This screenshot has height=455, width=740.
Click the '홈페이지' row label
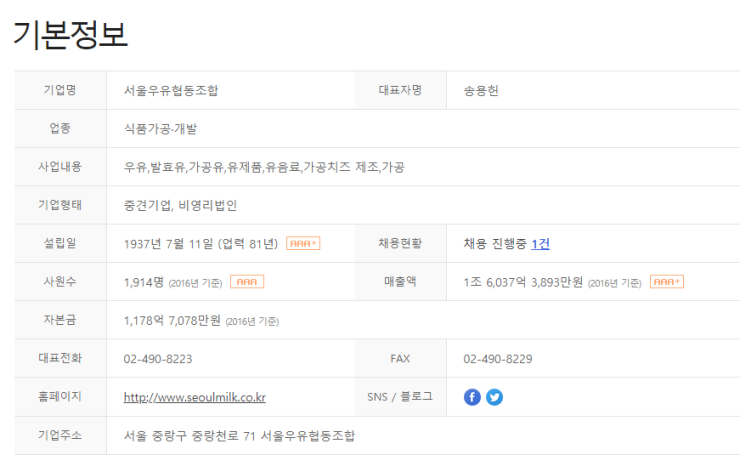(x=60, y=396)
